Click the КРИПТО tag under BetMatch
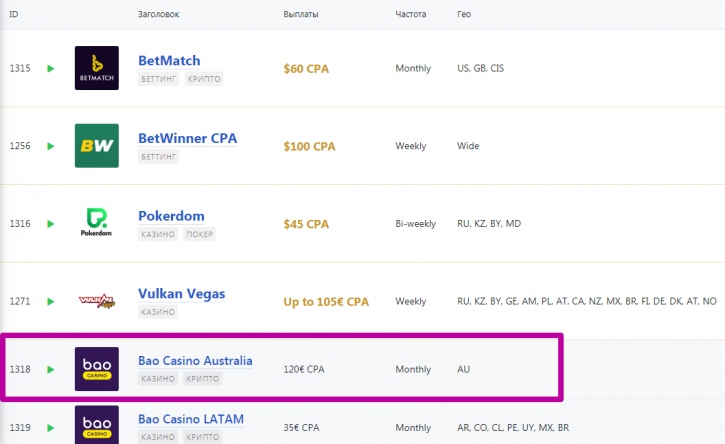 click(204, 79)
